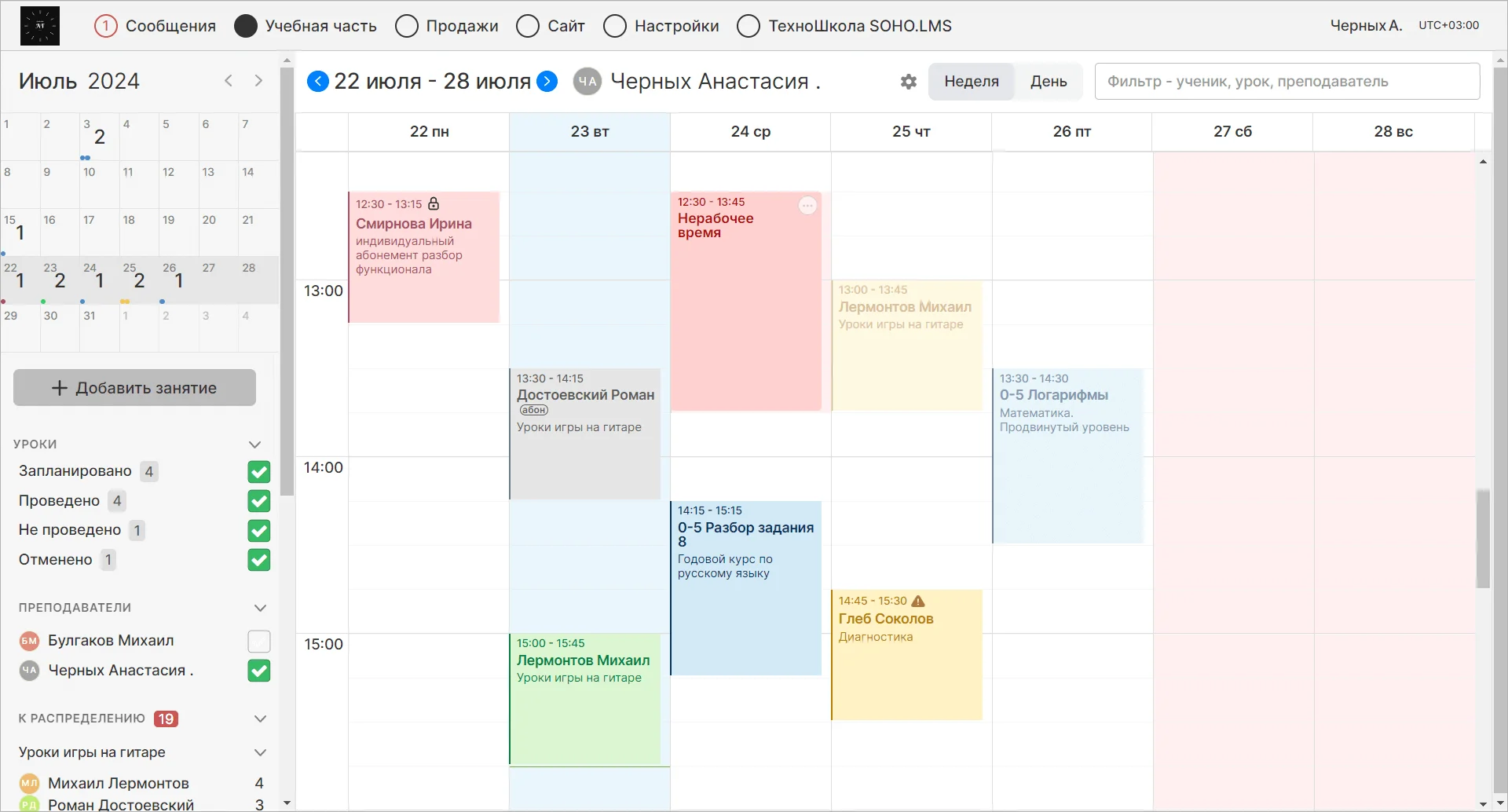Collapse the К распределению section
The image size is (1508, 812).
click(261, 719)
